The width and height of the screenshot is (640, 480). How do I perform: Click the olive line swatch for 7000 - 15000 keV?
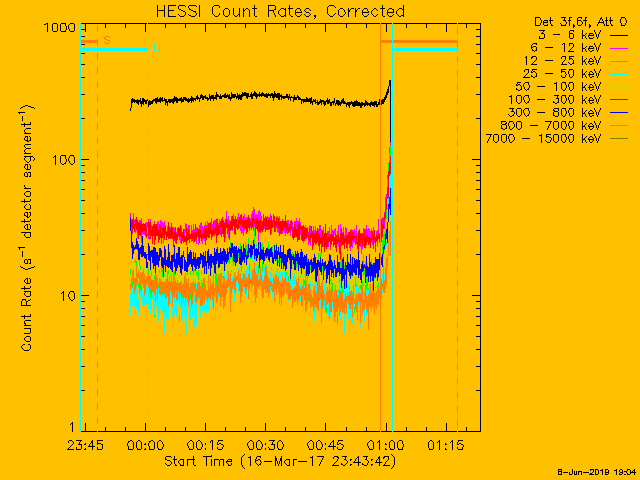(x=619, y=140)
